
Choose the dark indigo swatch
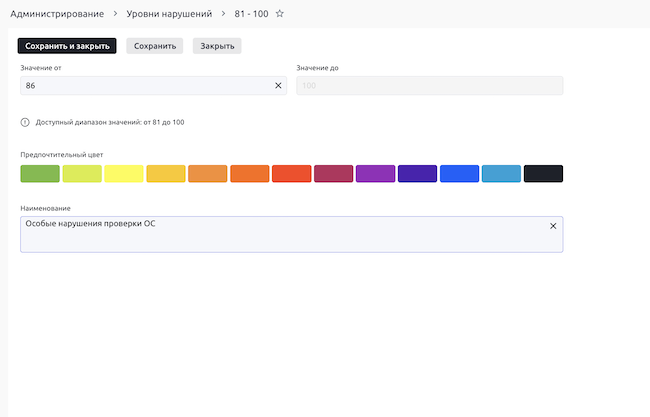(417, 174)
